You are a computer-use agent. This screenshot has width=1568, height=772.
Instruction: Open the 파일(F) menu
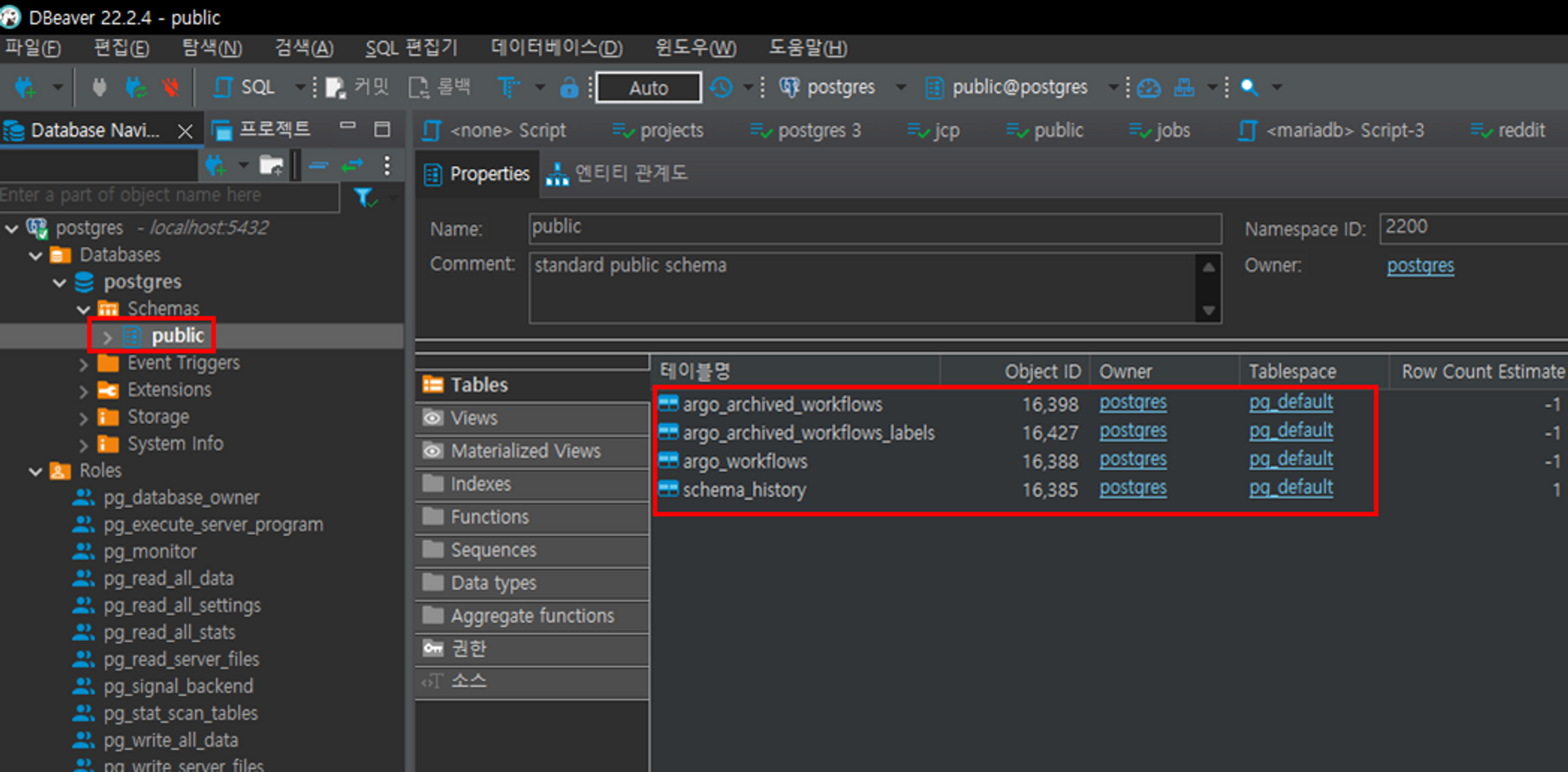click(33, 48)
